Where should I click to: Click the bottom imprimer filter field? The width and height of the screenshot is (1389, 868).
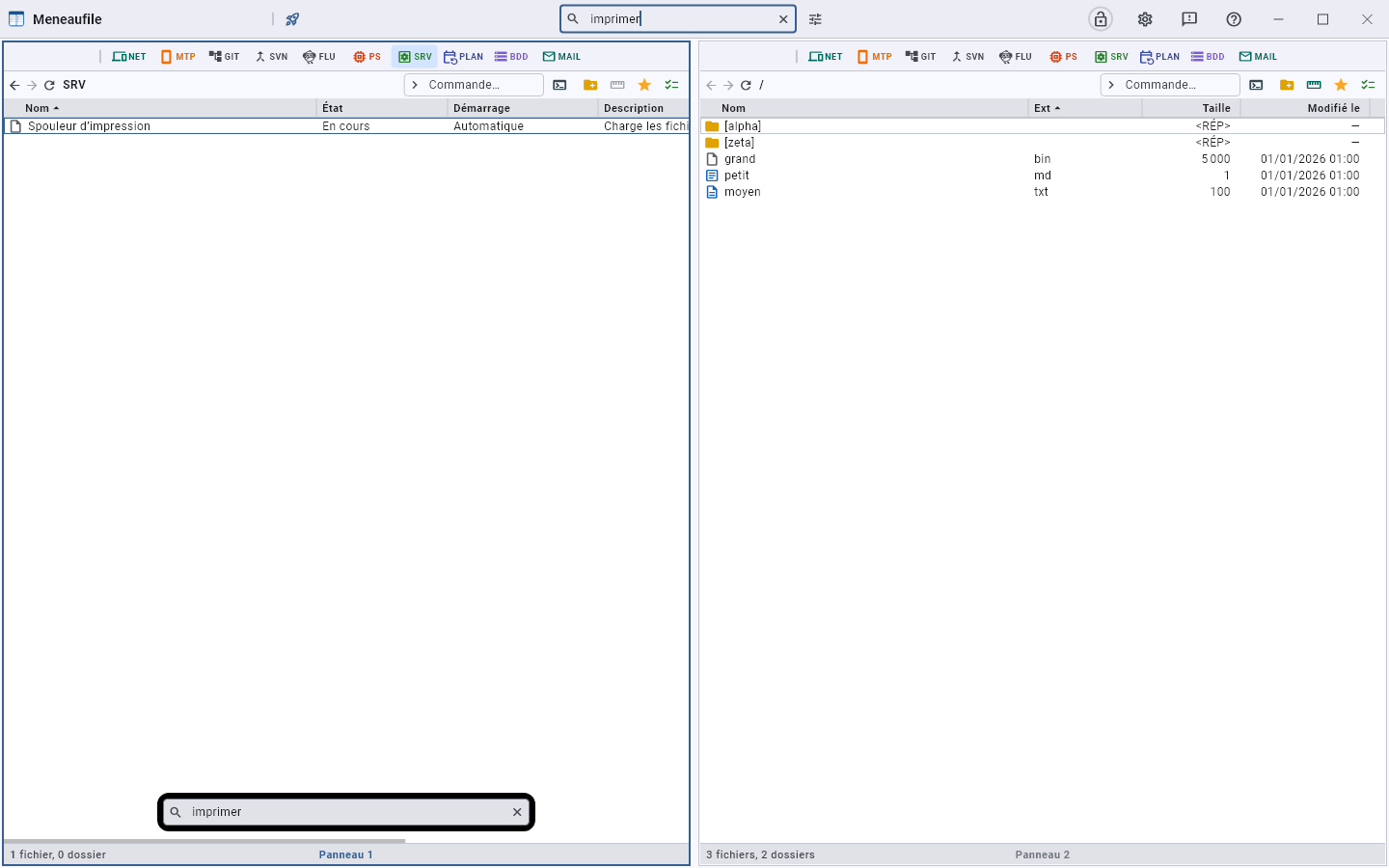click(346, 812)
